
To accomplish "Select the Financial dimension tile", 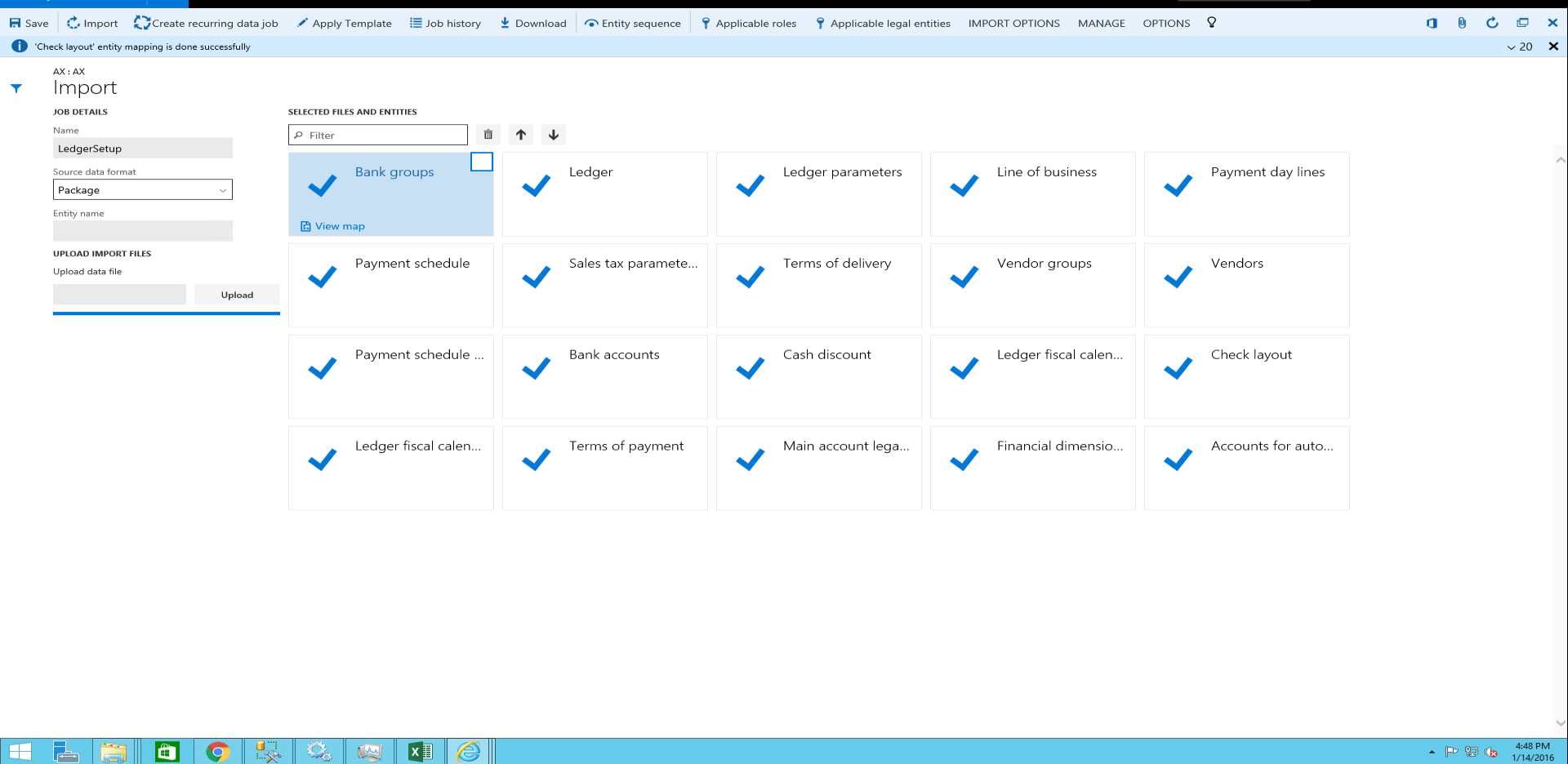I will pos(1033,469).
